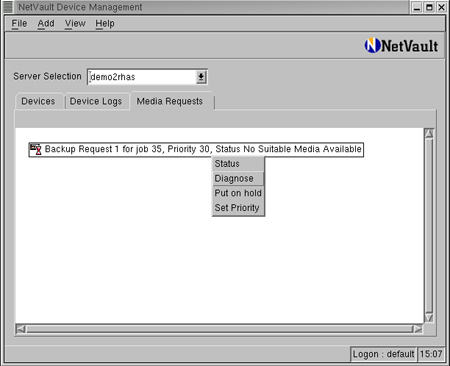Open the window menu icon in title bar
This screenshot has width=450, height=366.
tap(8, 7)
